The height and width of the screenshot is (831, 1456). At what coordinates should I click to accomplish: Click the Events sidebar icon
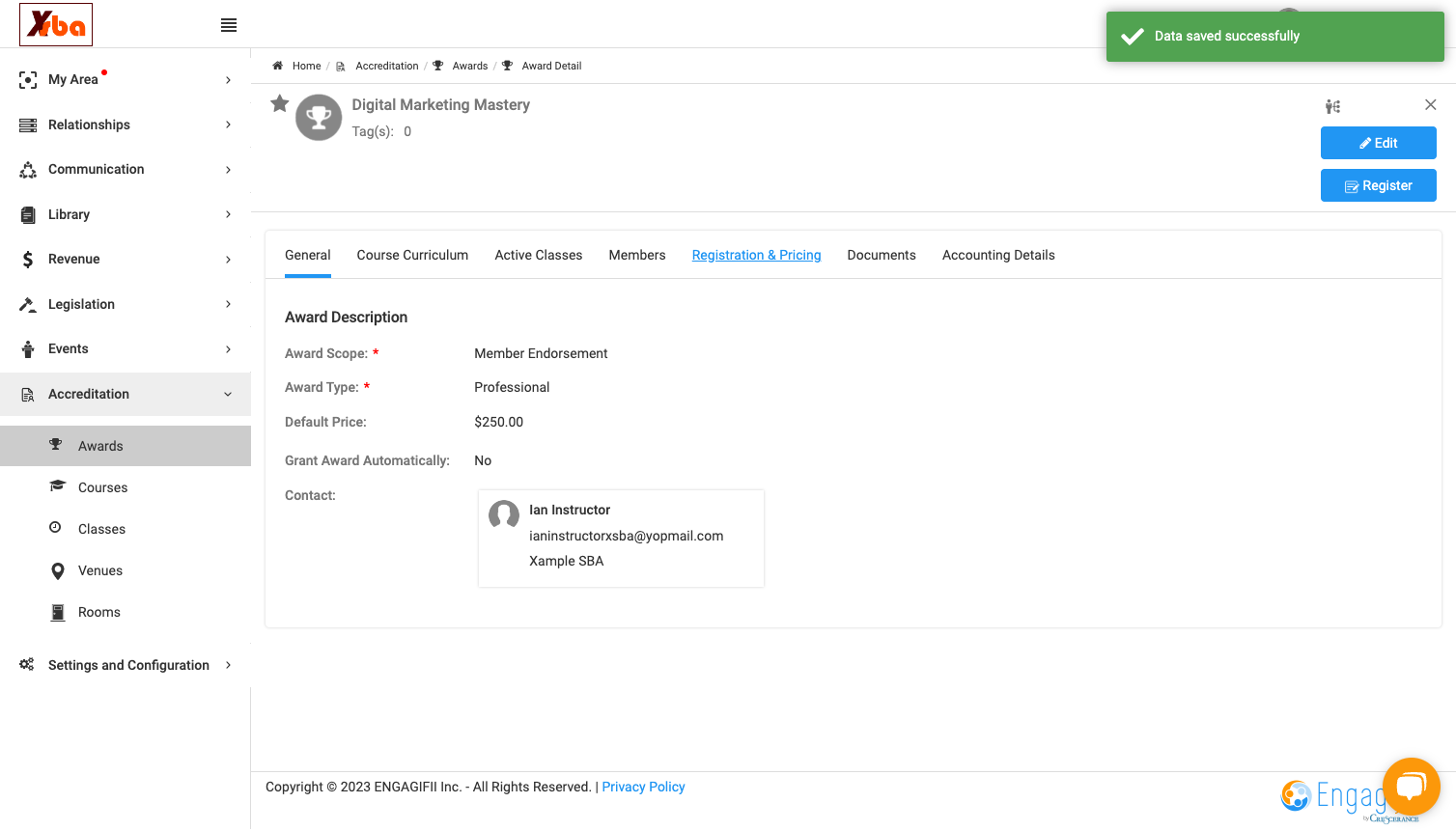coord(28,348)
